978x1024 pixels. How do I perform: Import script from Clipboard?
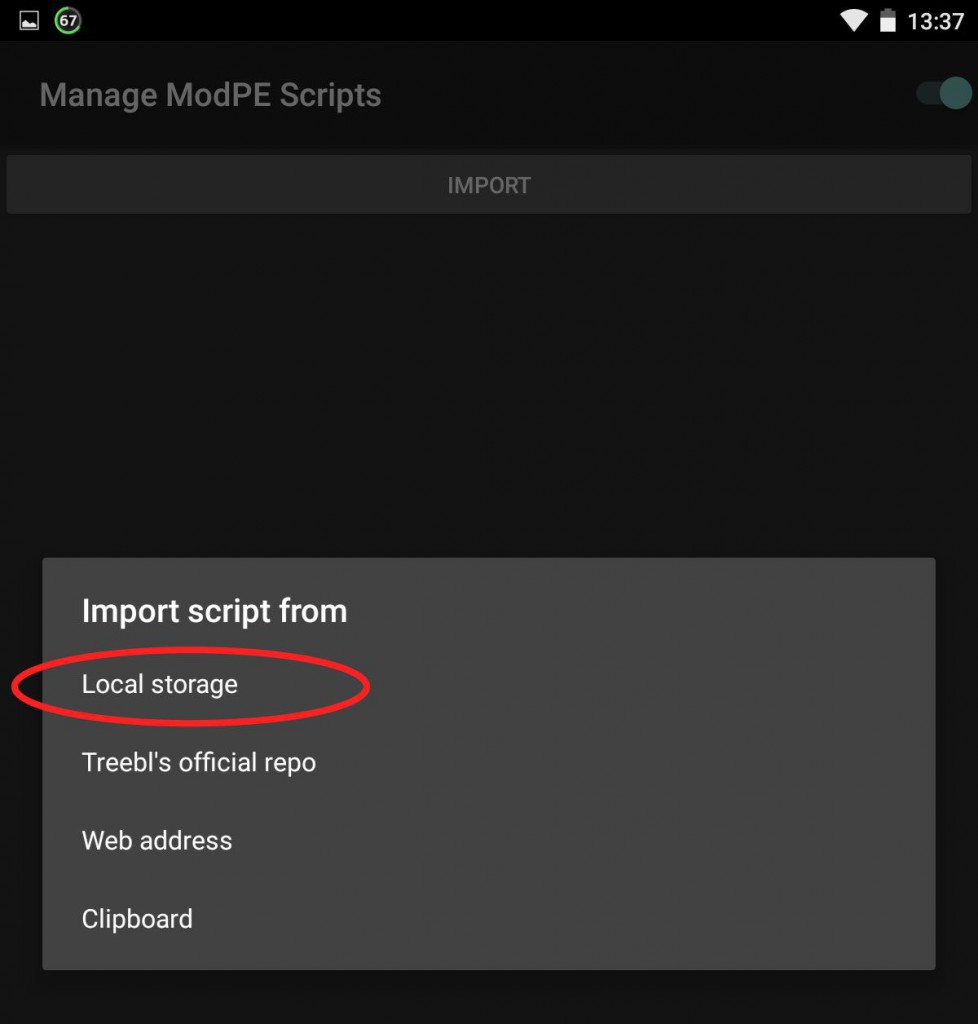pyautogui.click(x=489, y=919)
